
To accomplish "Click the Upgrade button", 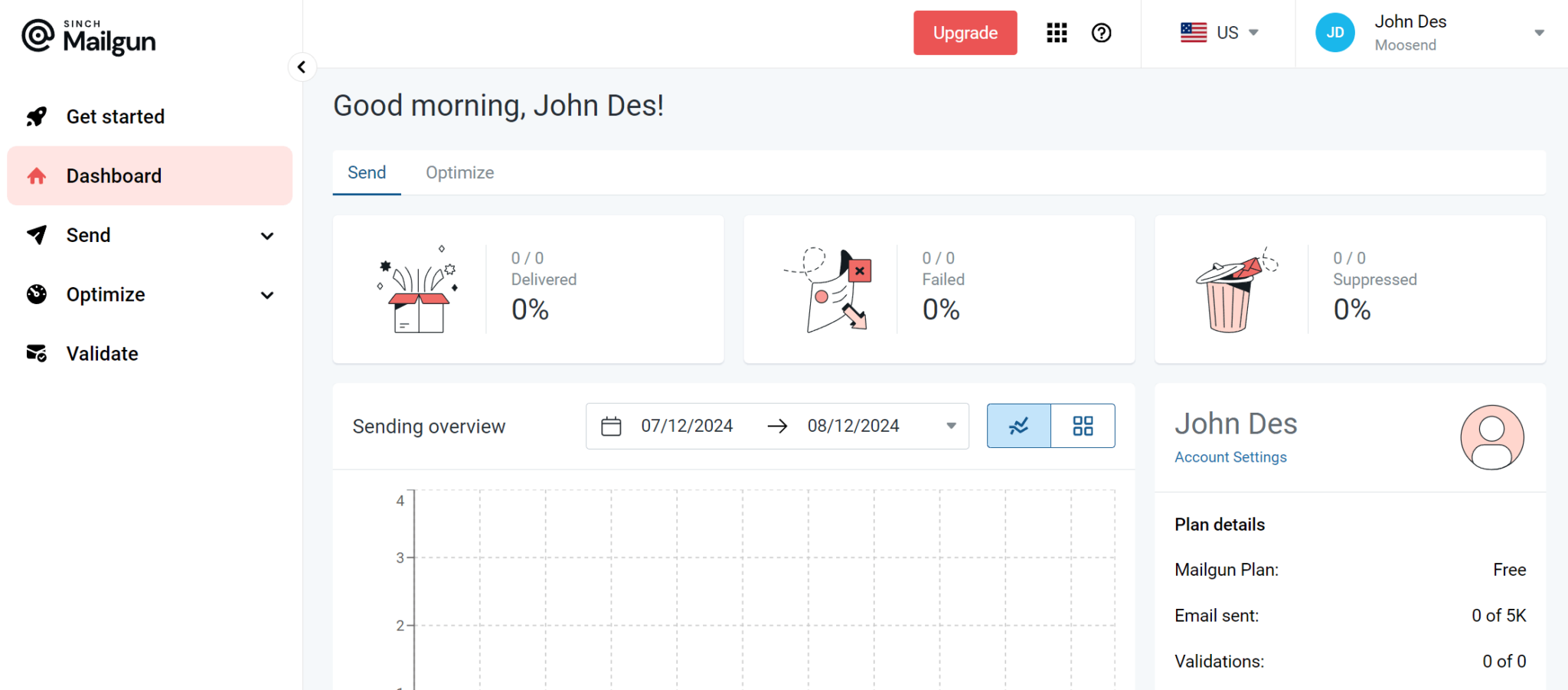I will point(965,33).
